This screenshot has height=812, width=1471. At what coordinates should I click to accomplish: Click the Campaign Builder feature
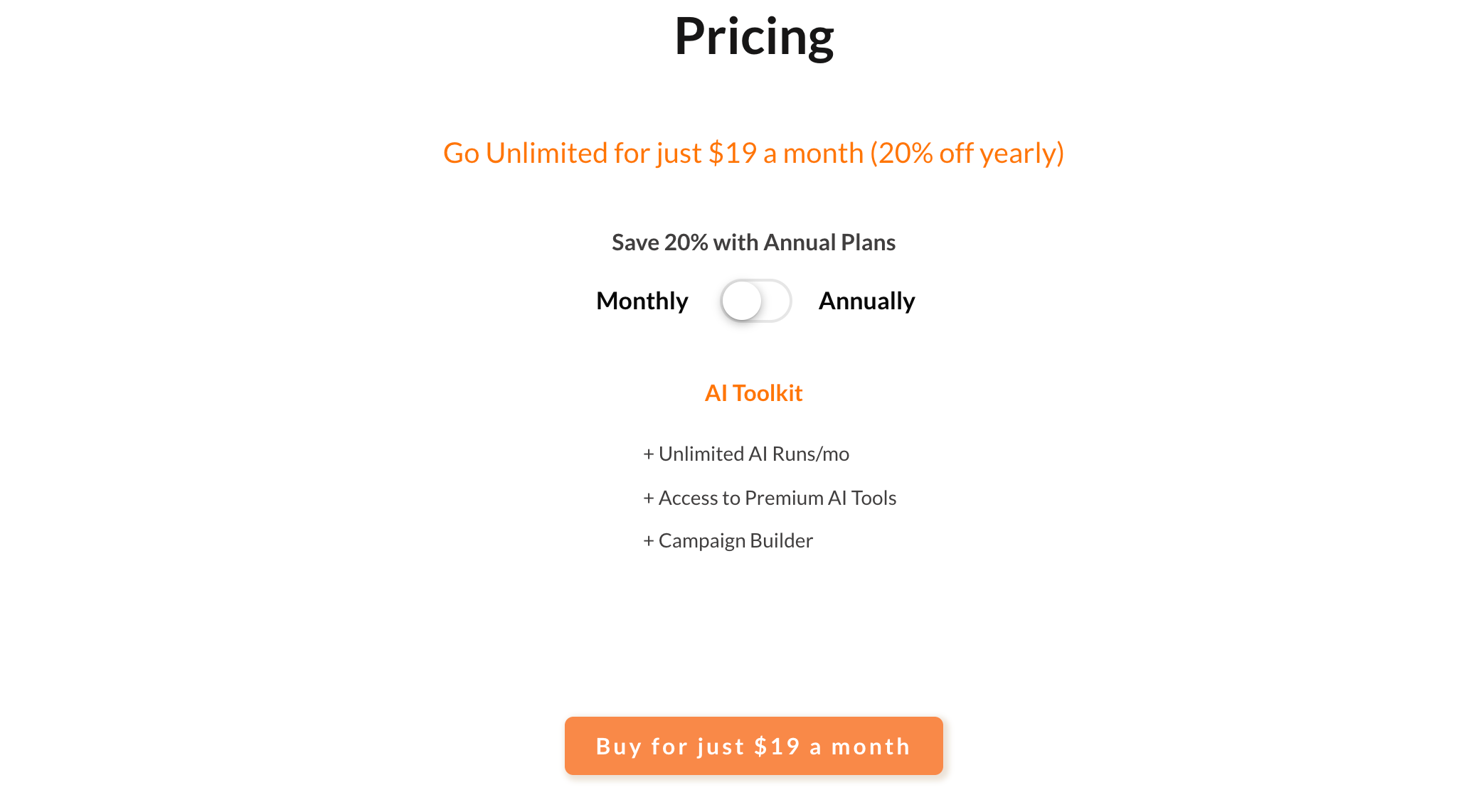[735, 540]
